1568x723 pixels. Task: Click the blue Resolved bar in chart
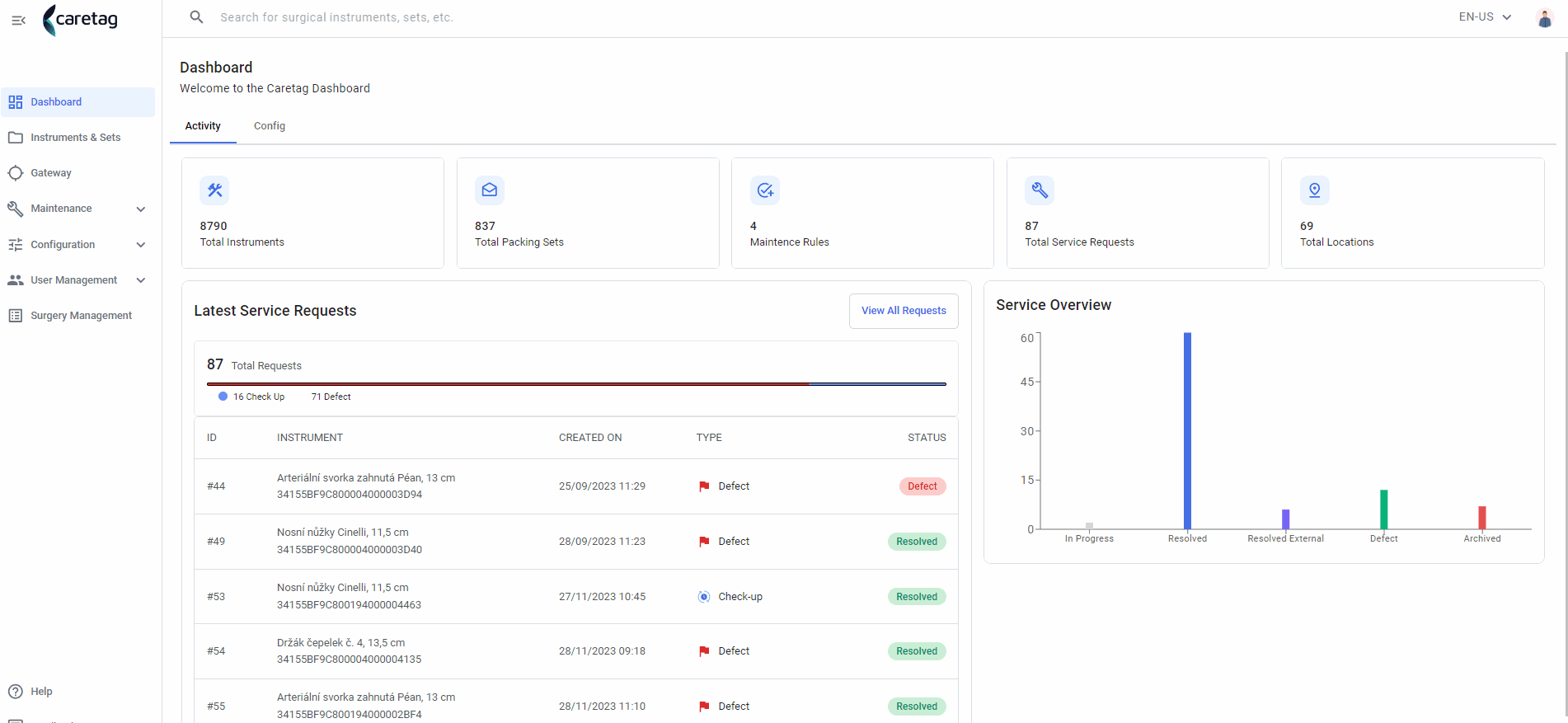coord(1187,430)
